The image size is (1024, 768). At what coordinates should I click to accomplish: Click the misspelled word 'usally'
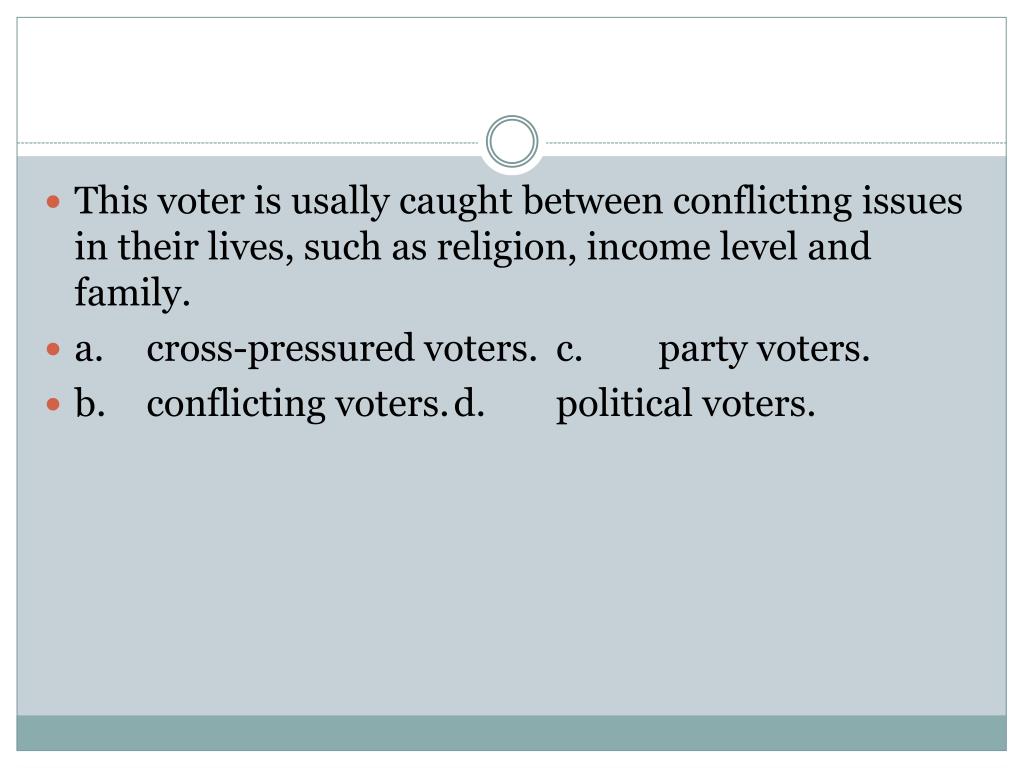point(340,202)
